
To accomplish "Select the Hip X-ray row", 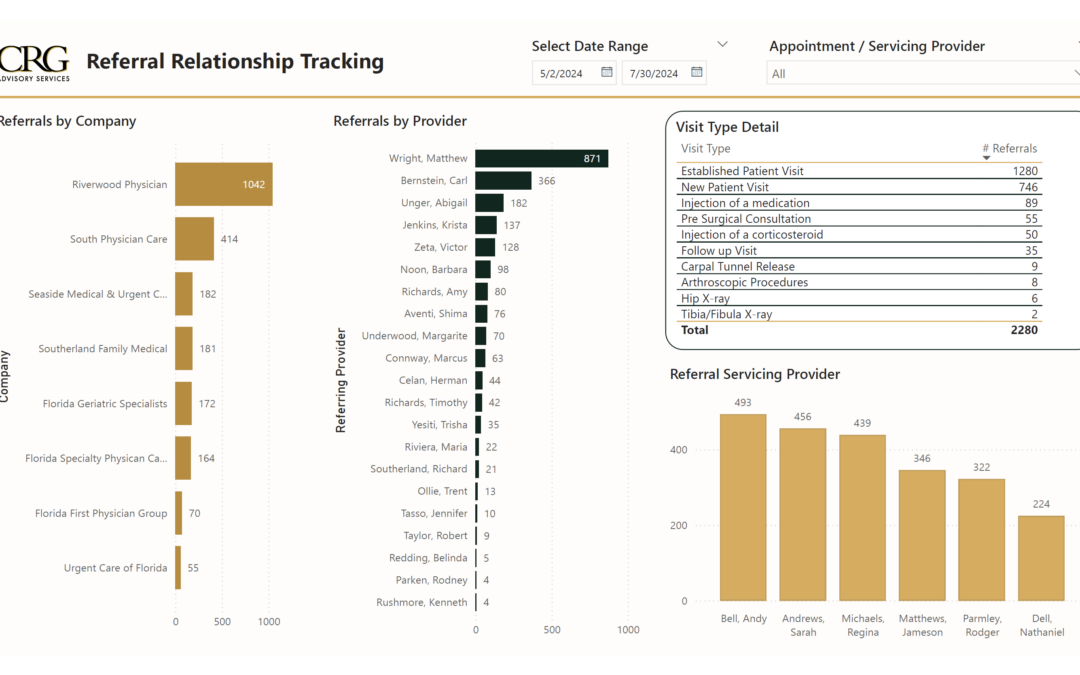I will pyautogui.click(x=859, y=298).
